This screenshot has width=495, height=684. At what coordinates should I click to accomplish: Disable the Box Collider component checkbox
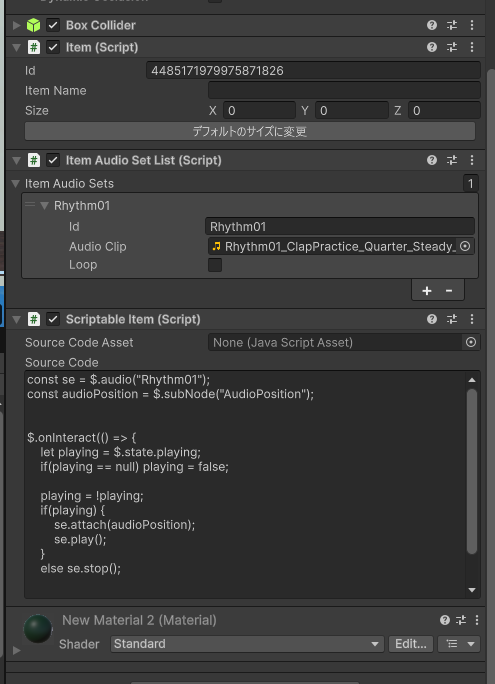[53, 25]
